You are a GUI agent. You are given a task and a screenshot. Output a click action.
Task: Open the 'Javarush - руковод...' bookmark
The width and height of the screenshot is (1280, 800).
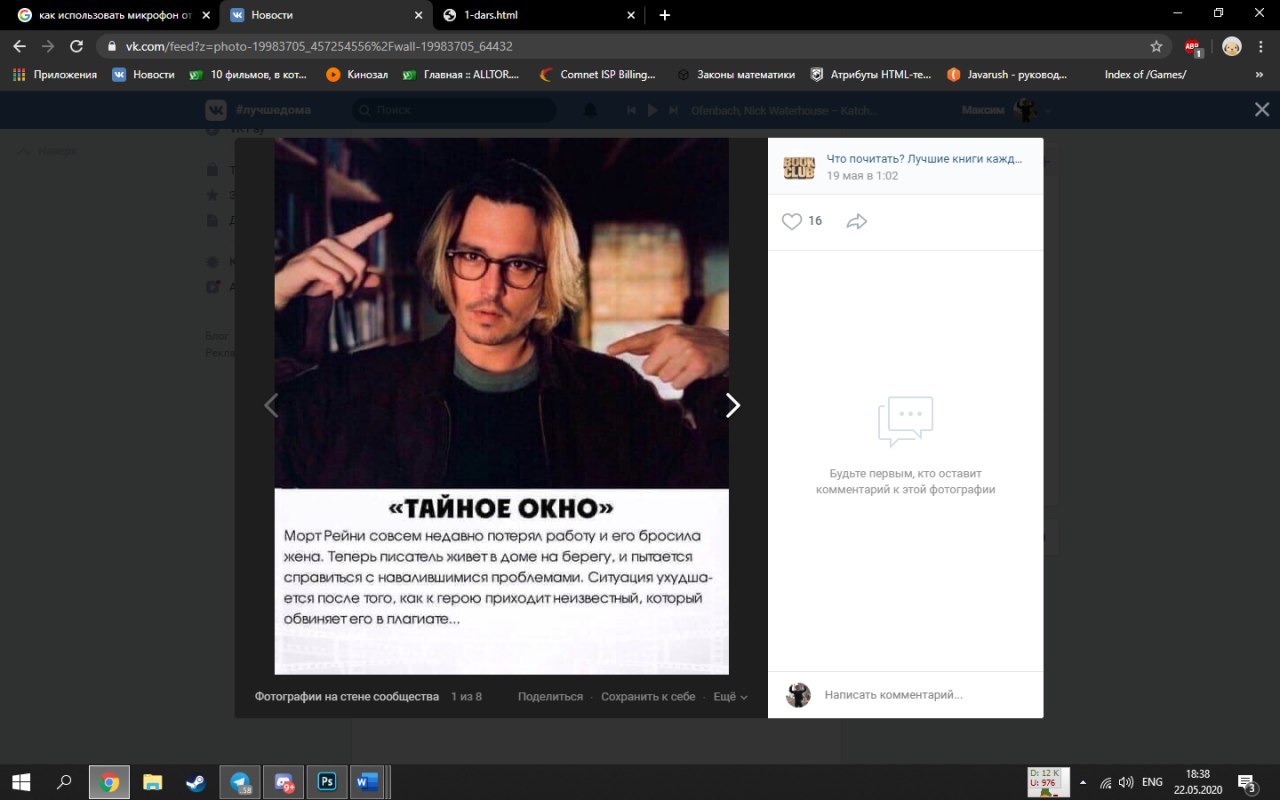pos(1007,74)
